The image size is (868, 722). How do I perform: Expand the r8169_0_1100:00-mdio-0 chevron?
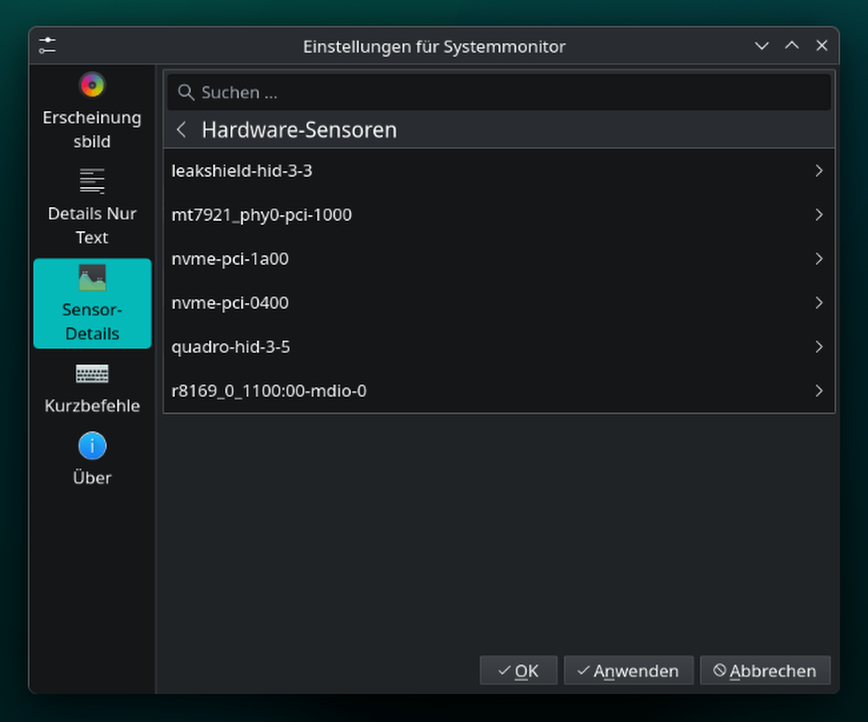click(x=819, y=391)
